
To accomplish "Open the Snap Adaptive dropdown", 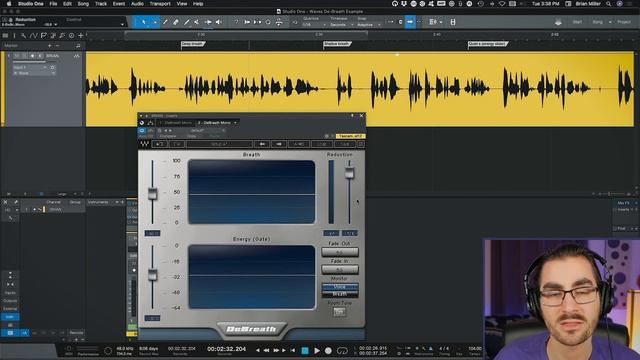I will (x=368, y=25).
